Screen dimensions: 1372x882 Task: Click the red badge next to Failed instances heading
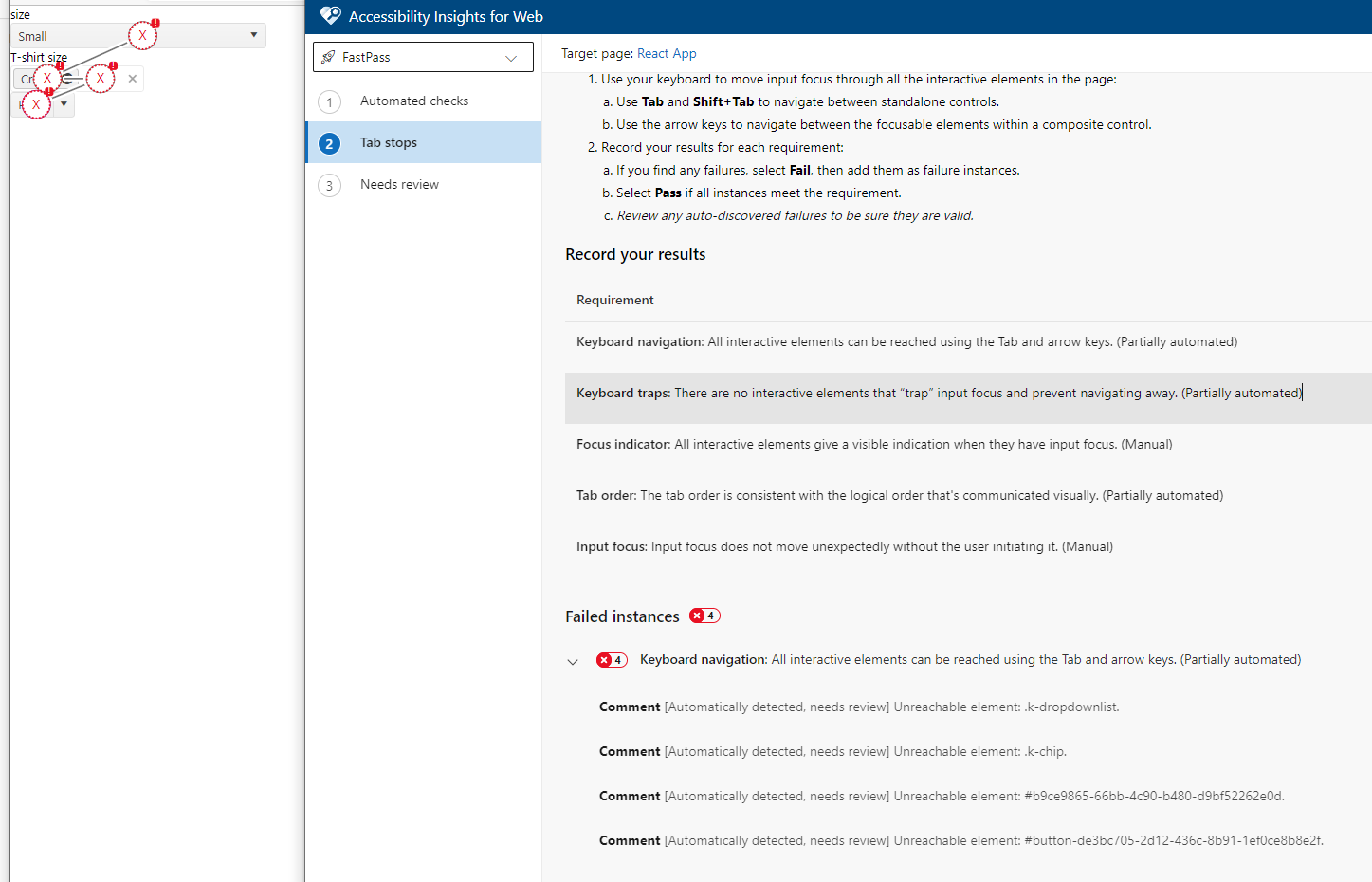click(704, 616)
